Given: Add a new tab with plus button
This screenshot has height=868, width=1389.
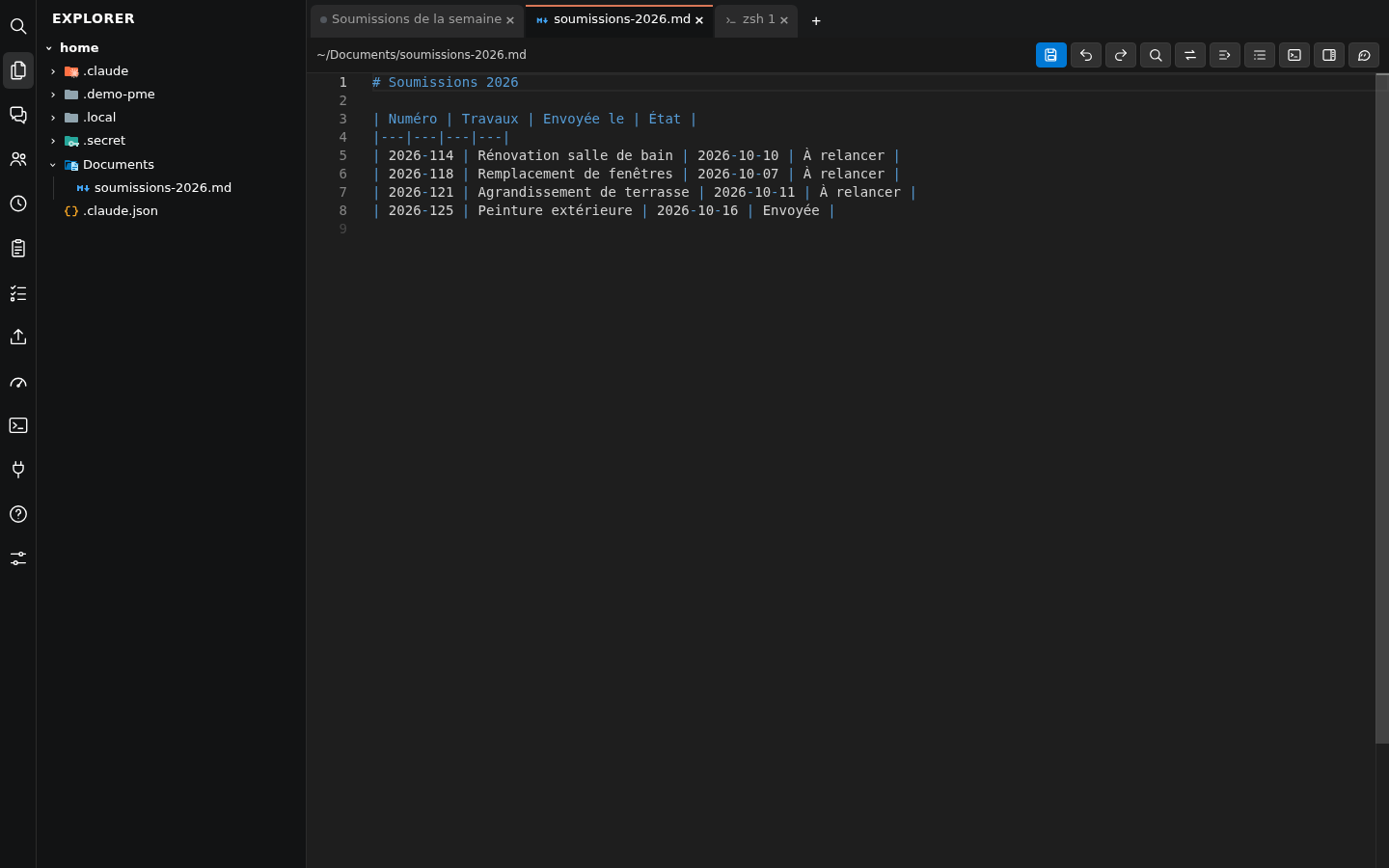Looking at the screenshot, I should pyautogui.click(x=816, y=20).
